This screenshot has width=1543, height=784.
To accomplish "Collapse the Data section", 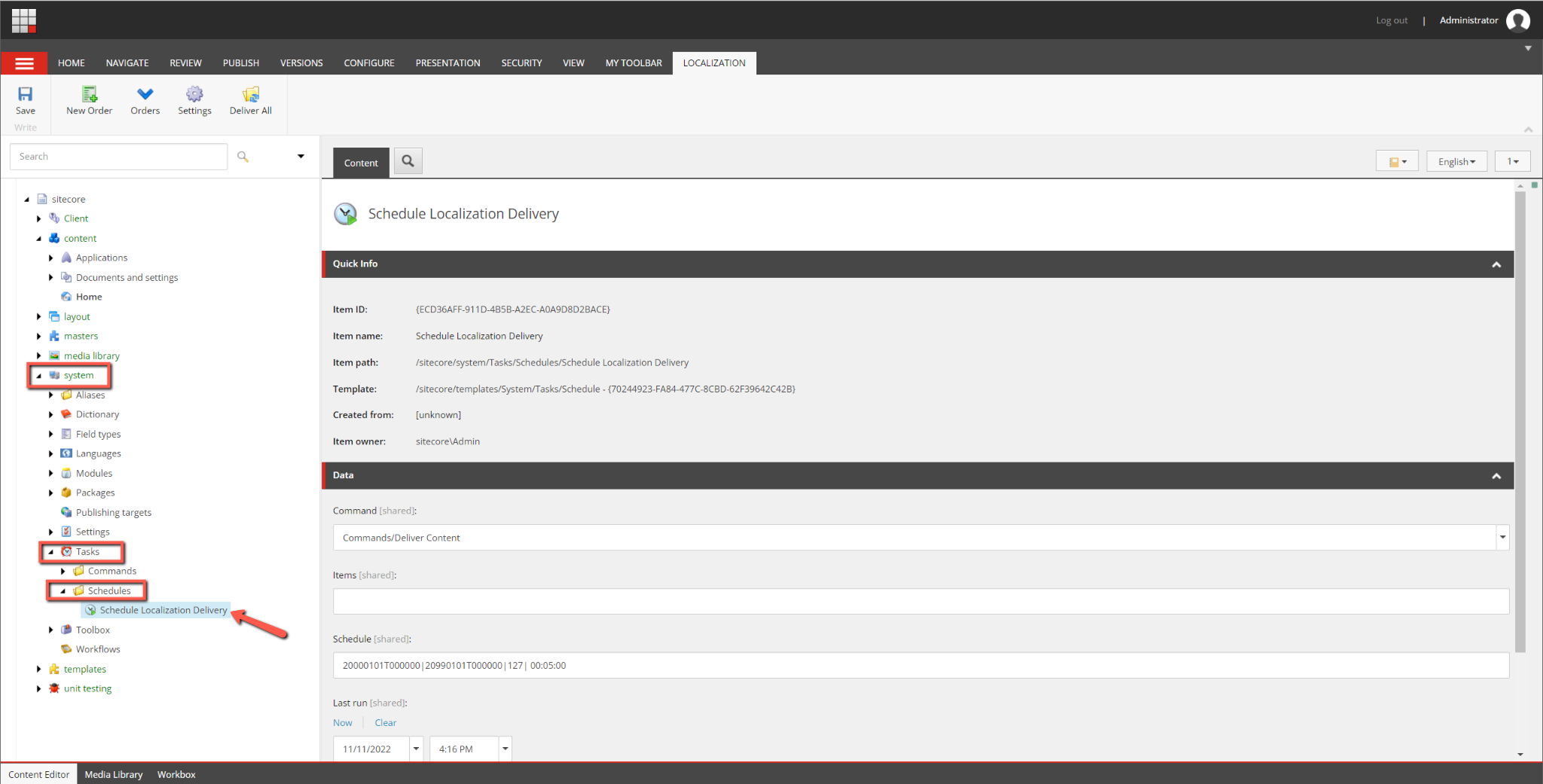I will pos(1496,476).
